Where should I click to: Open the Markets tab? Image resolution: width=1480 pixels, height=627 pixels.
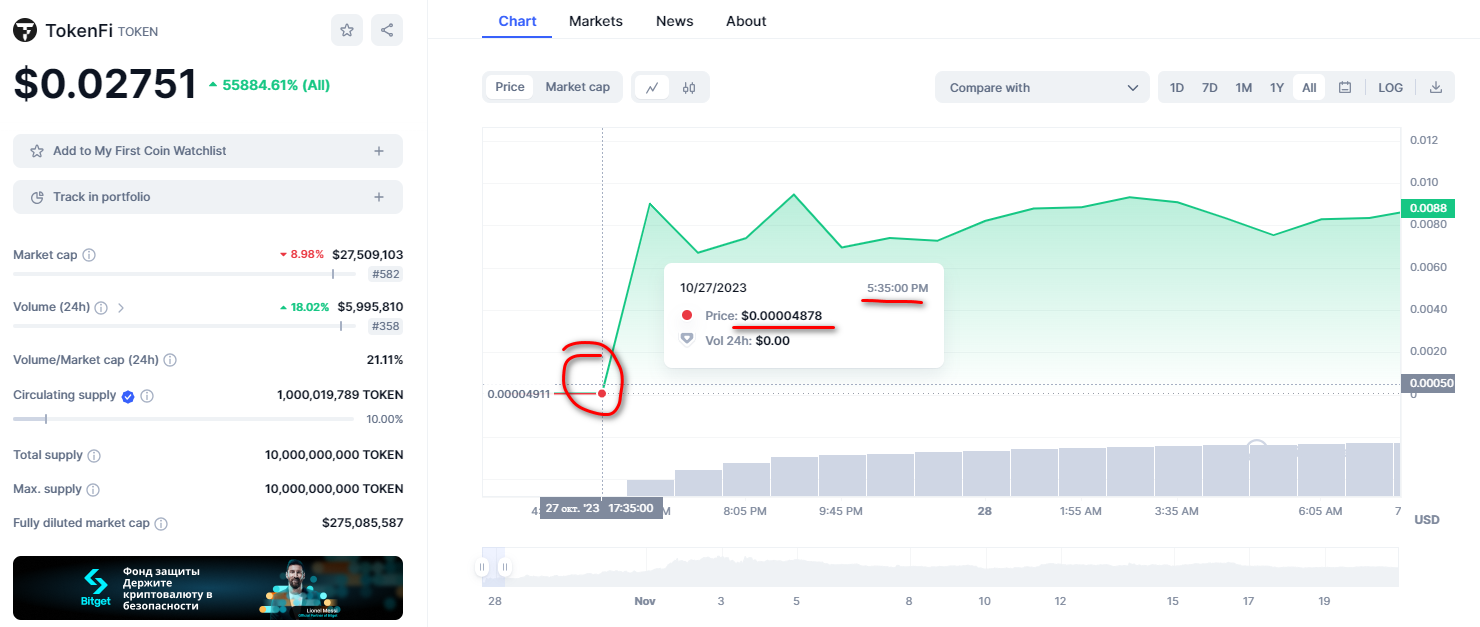595,21
